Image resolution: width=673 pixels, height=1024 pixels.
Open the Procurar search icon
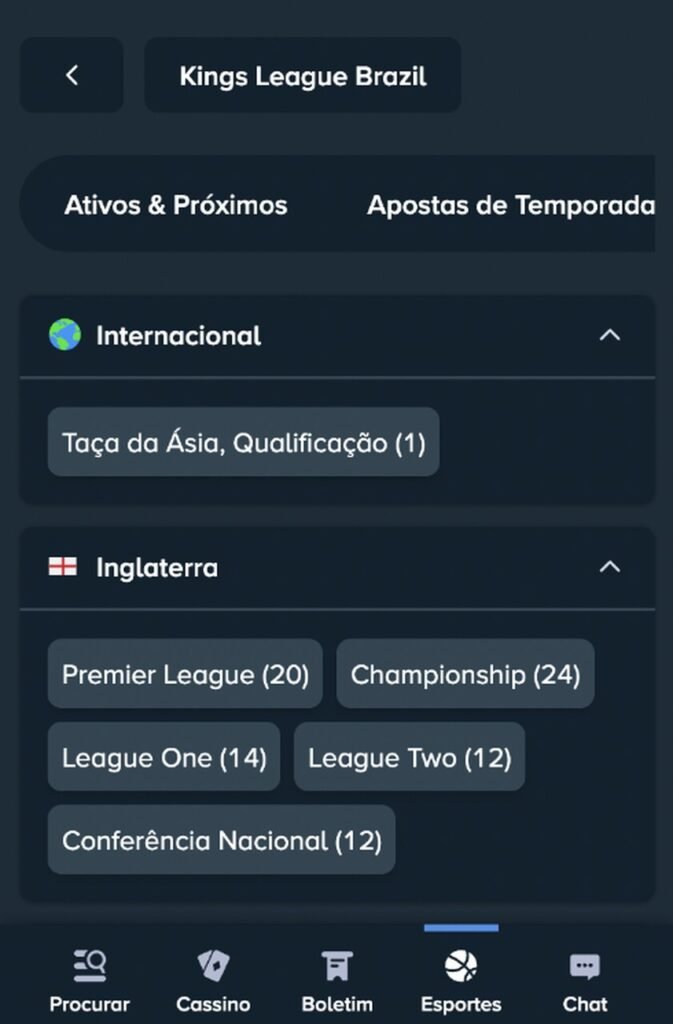89,965
